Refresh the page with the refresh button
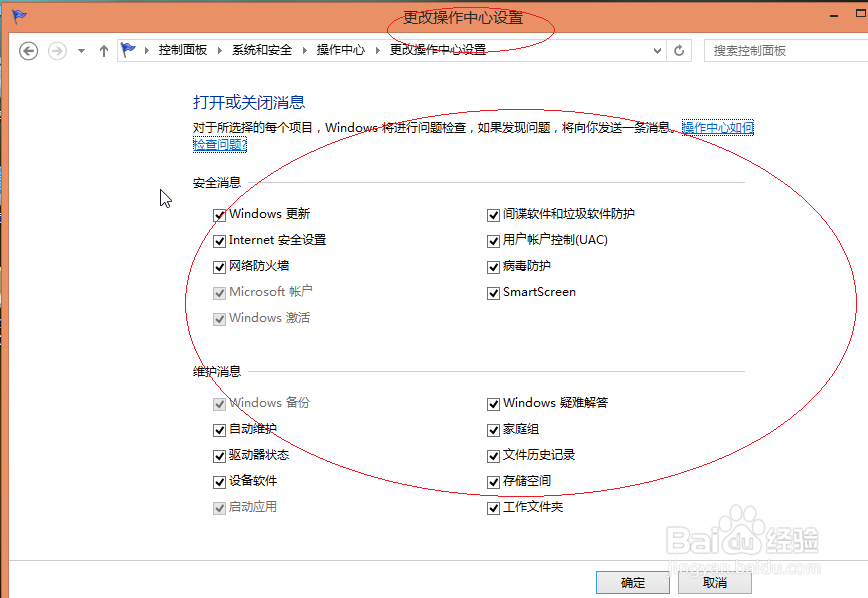Viewport: 868px width, 598px height. [679, 51]
